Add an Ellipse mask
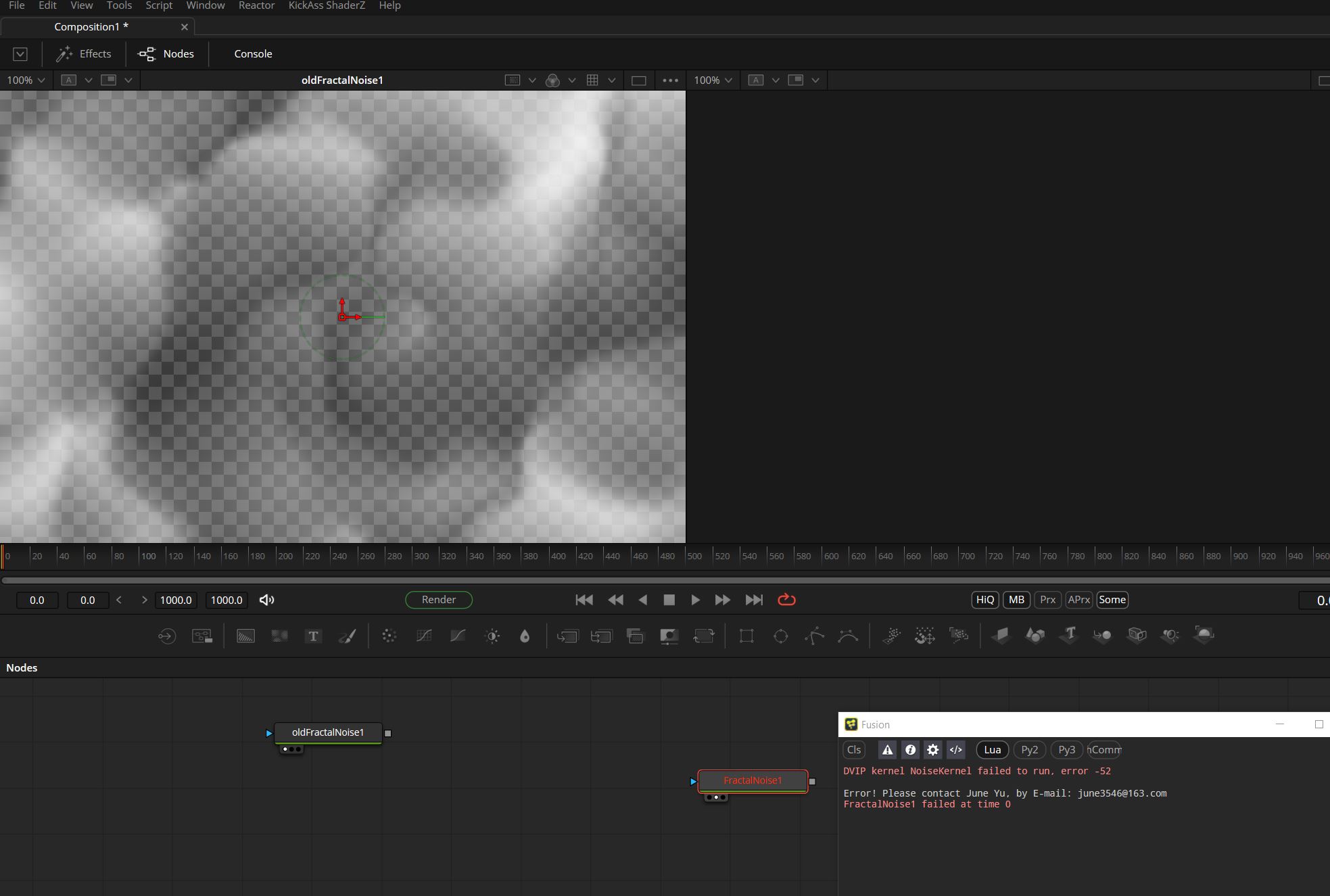1330x896 pixels. pyautogui.click(x=780, y=636)
